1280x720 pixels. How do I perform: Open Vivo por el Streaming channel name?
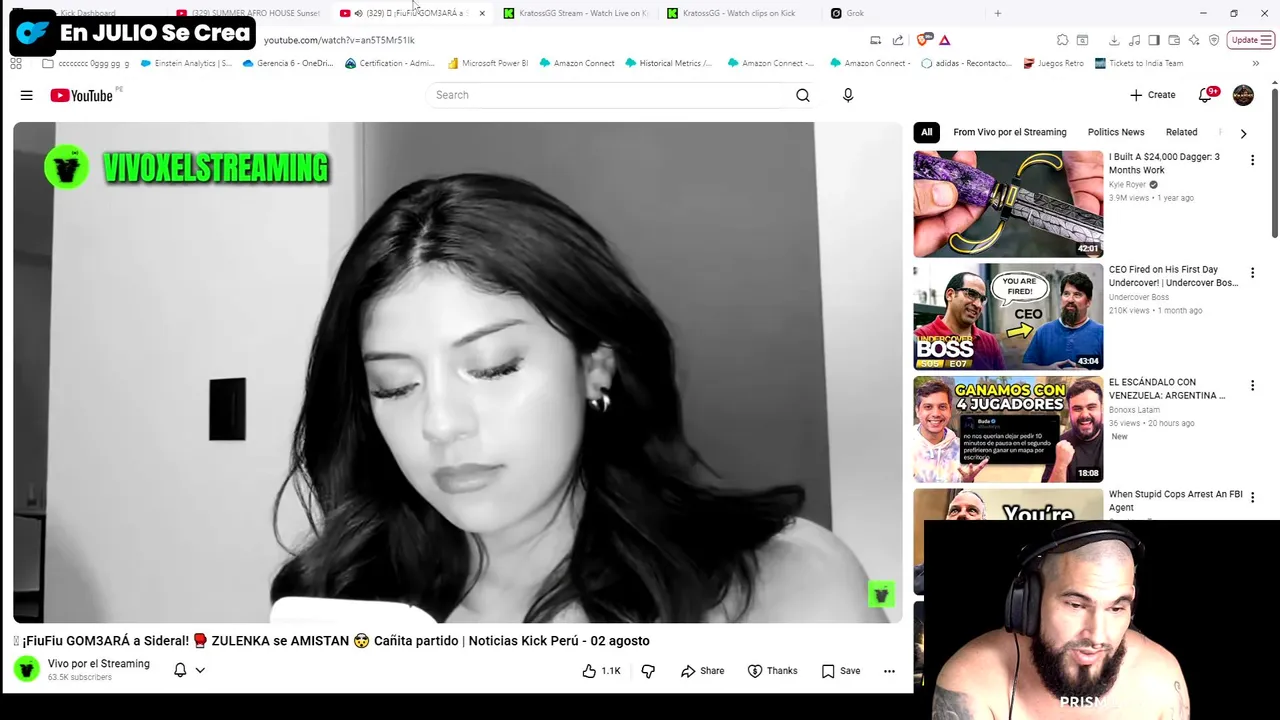99,664
